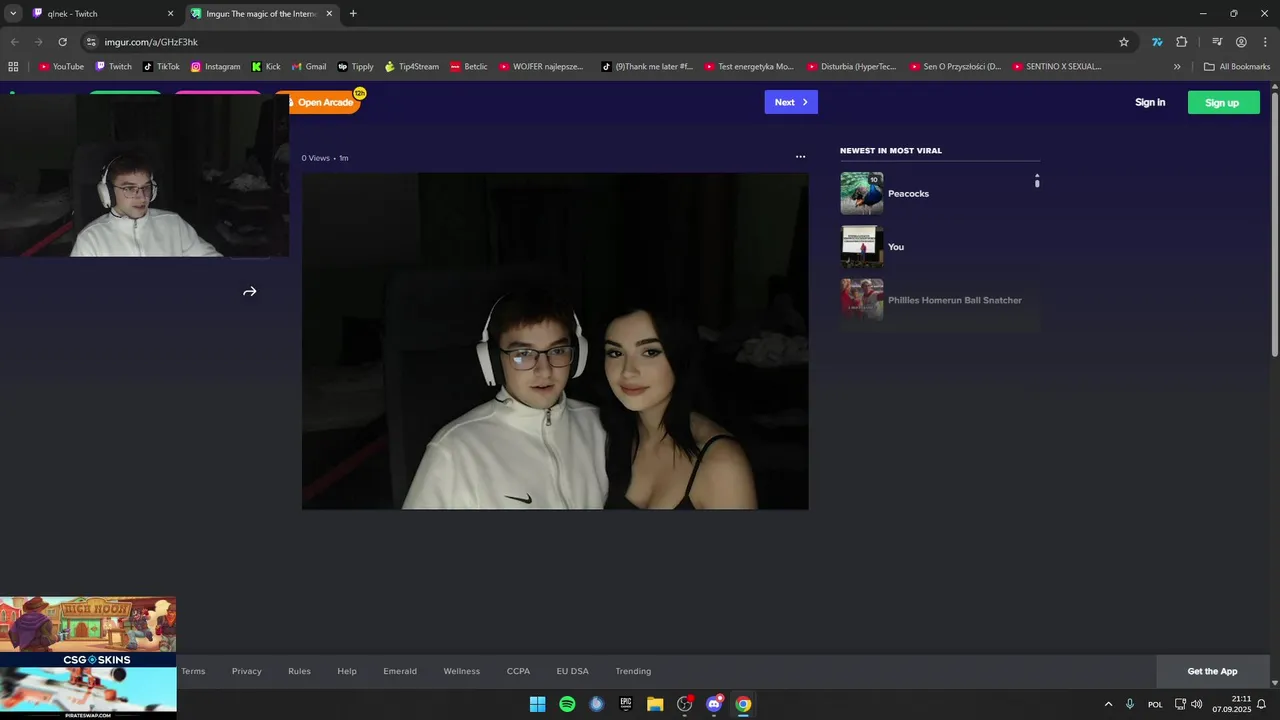
Task: Click Get the App button
Action: coord(1212,671)
